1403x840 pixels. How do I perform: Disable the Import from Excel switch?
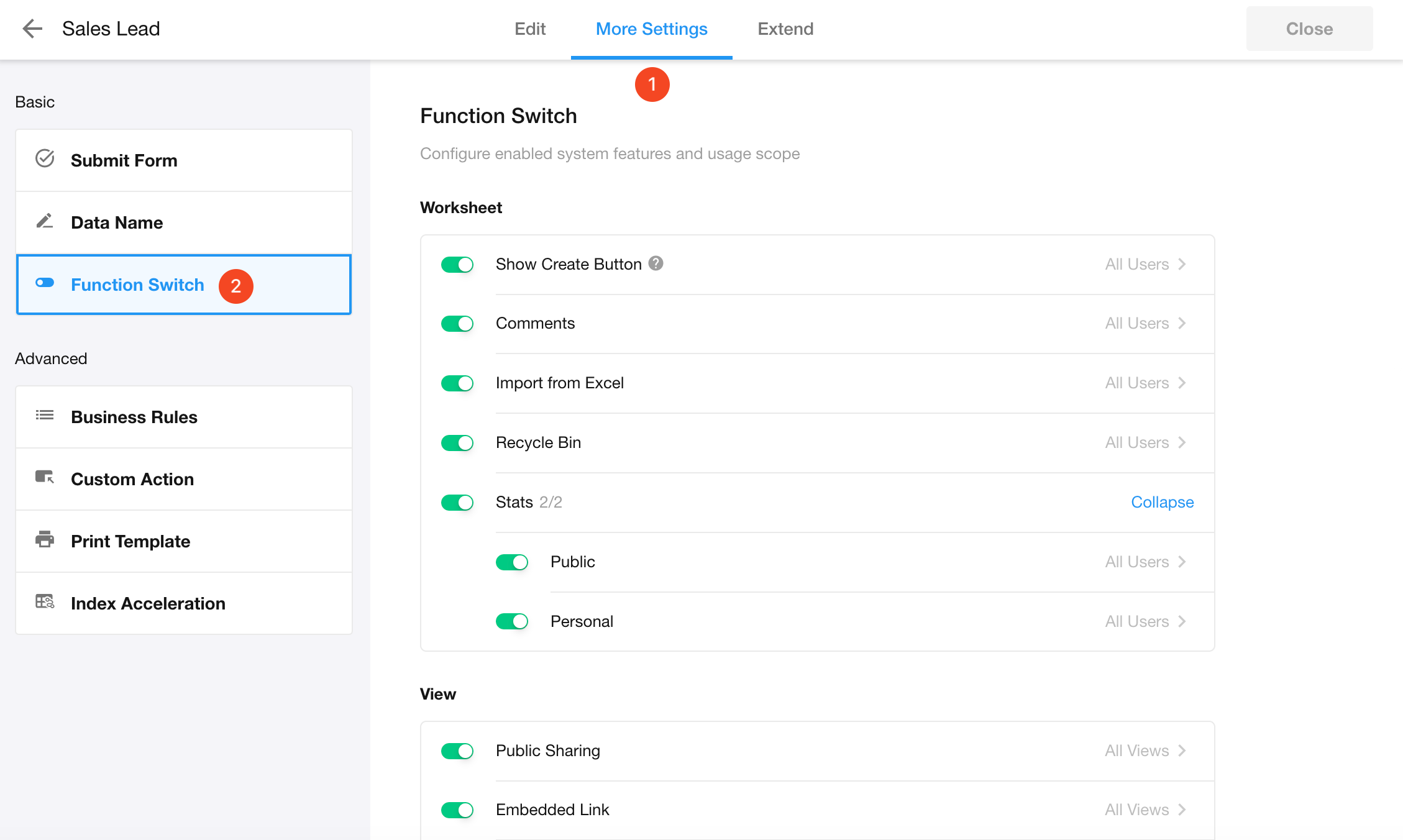(x=457, y=383)
